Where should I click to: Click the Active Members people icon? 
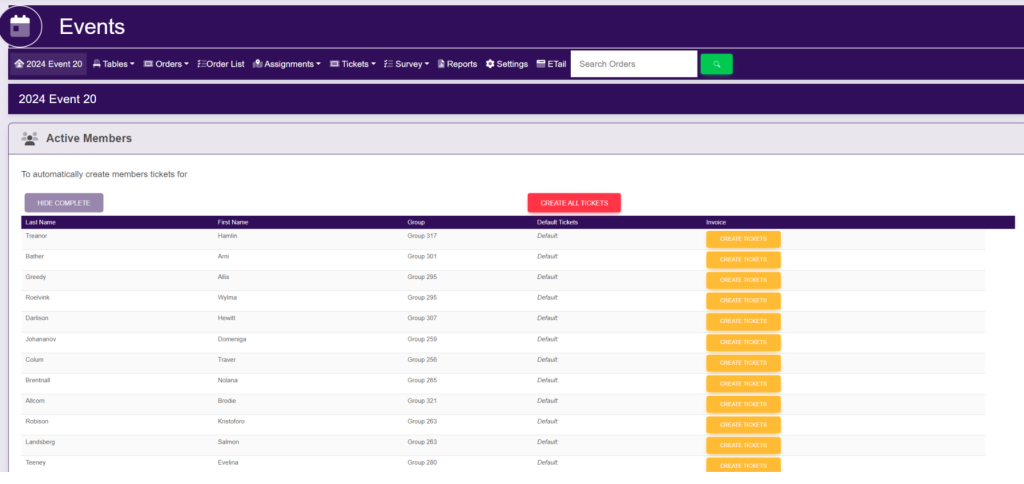(x=29, y=139)
